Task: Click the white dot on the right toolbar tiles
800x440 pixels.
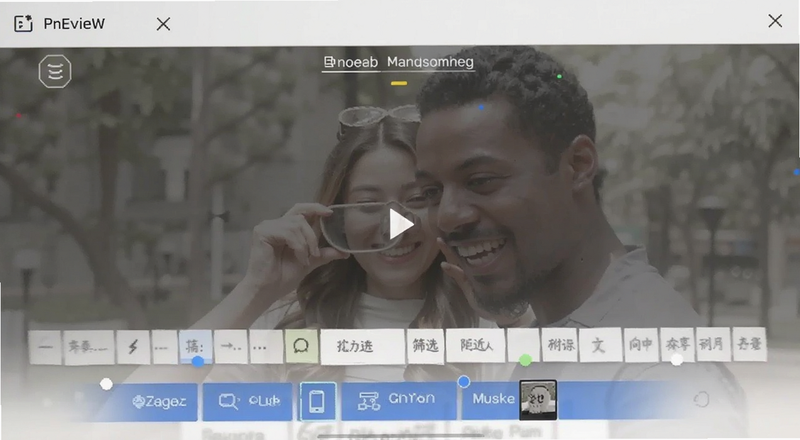Action: pyautogui.click(x=677, y=359)
